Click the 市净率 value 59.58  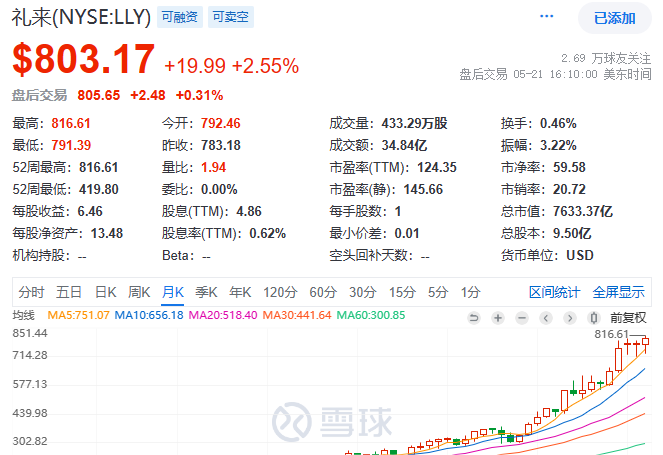coord(569,167)
